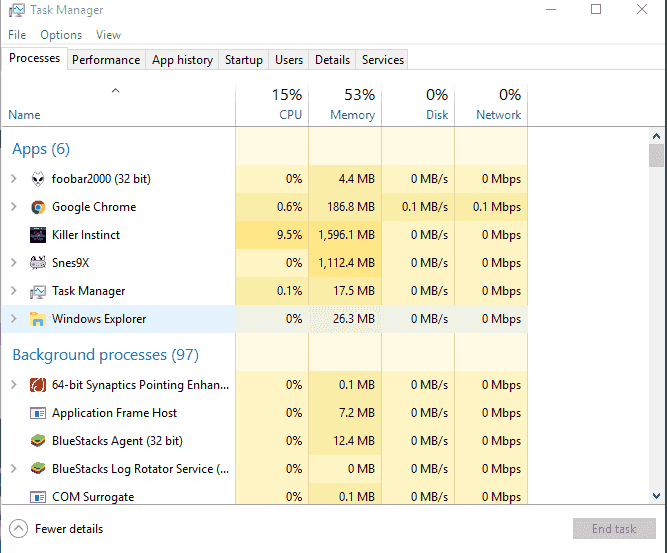This screenshot has height=553, width=667.
Task: Expand the BlueStacks Log Rotator Service row
Action: 14,469
